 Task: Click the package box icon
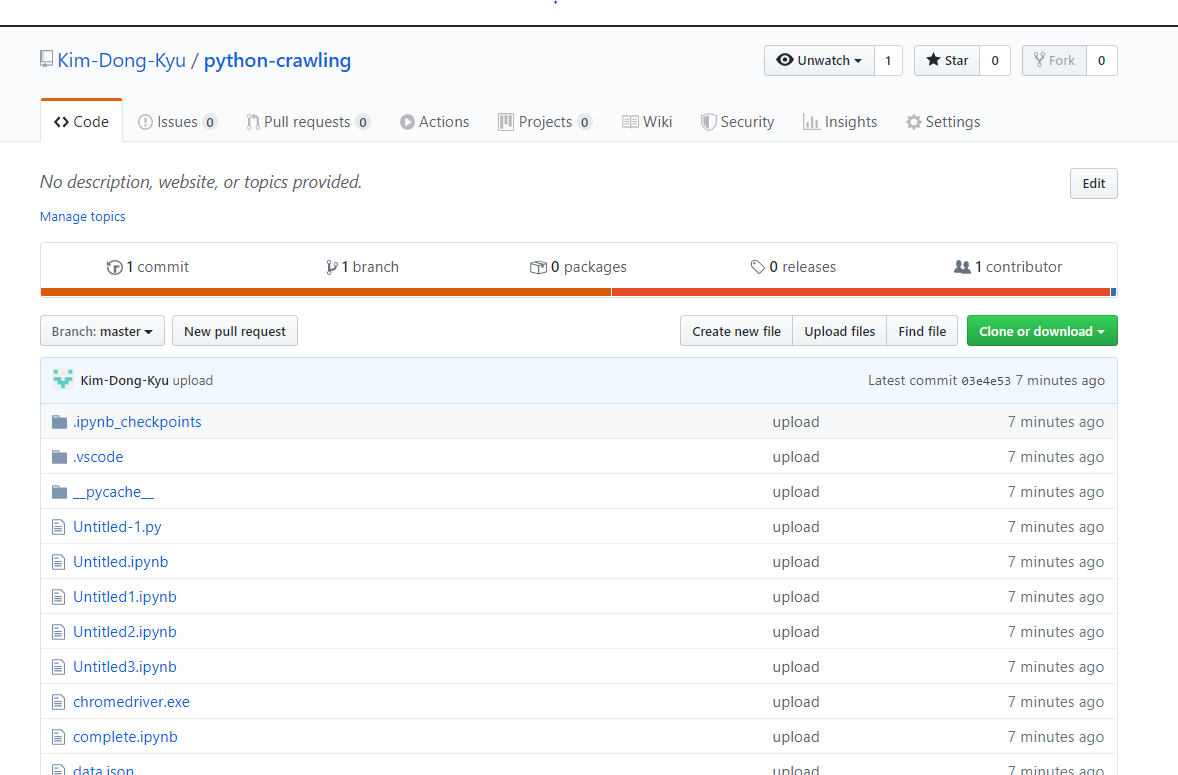[538, 267]
